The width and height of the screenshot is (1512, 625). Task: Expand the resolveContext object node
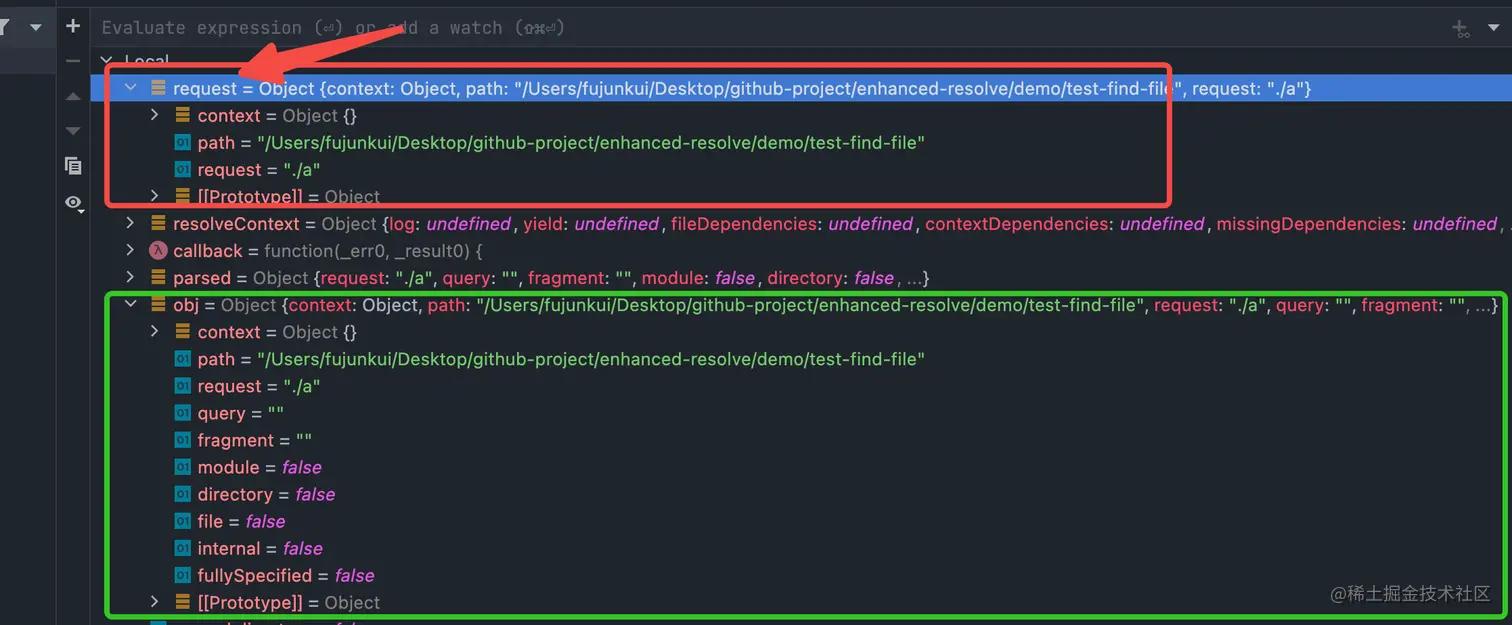tap(131, 224)
